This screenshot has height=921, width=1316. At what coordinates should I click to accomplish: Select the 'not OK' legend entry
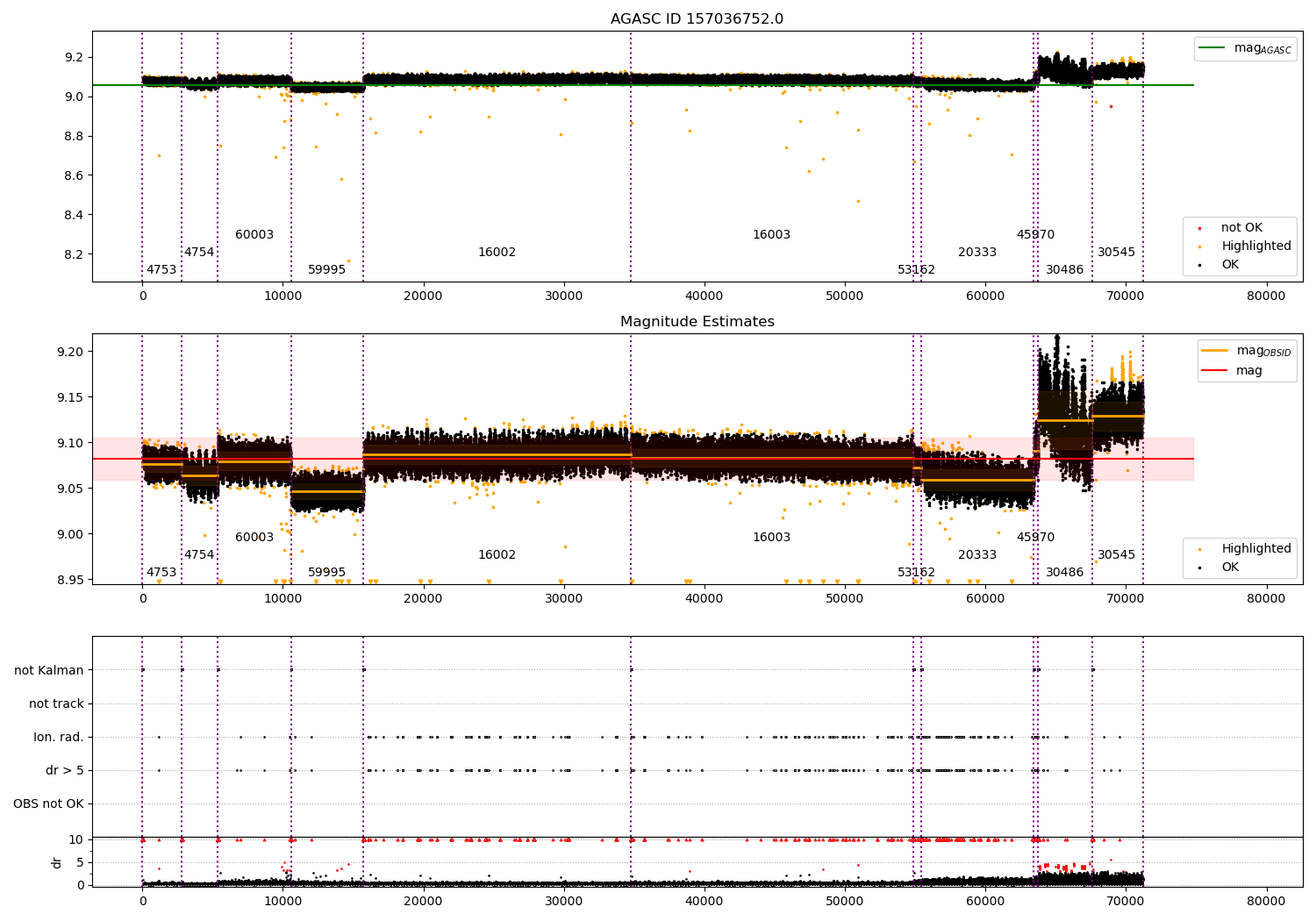point(1229,227)
